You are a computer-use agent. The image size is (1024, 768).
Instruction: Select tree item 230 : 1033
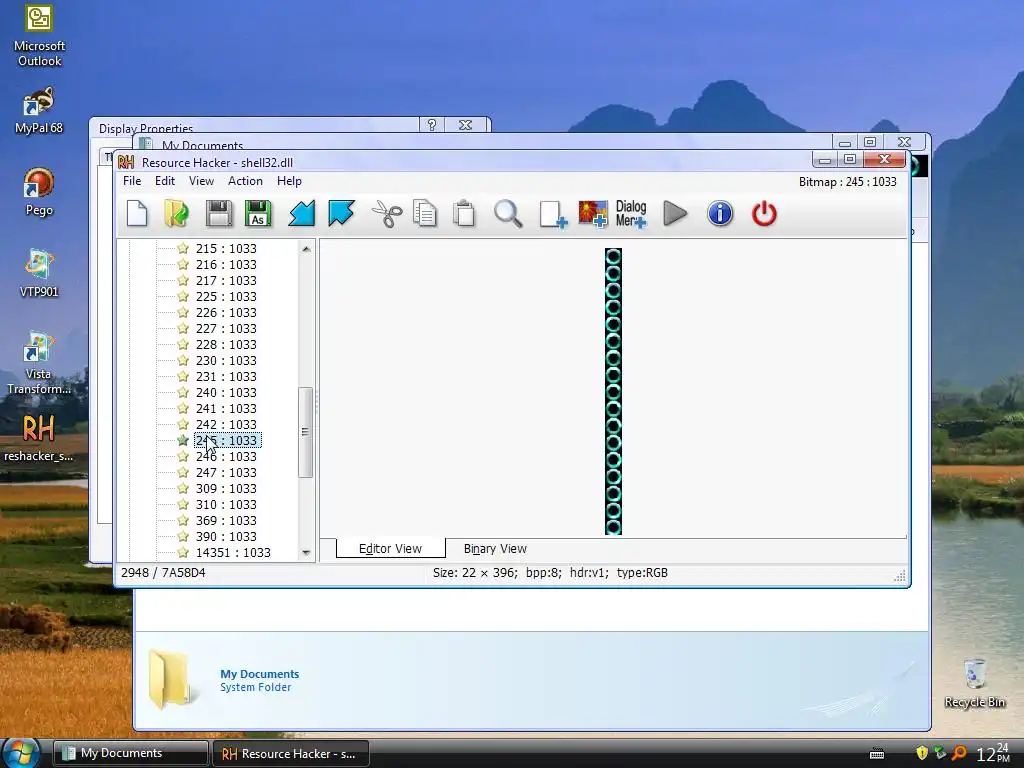(226, 360)
